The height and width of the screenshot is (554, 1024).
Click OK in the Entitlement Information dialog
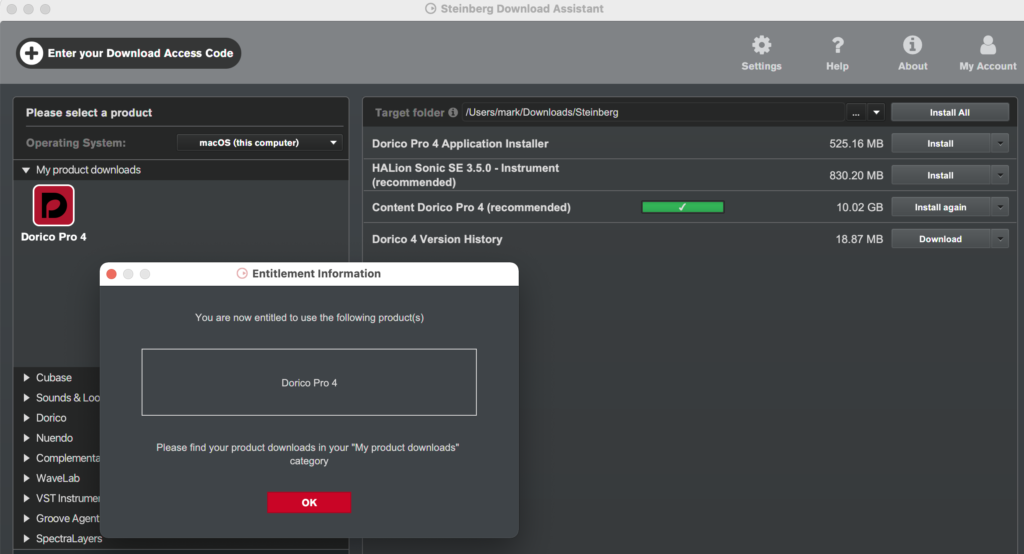309,502
